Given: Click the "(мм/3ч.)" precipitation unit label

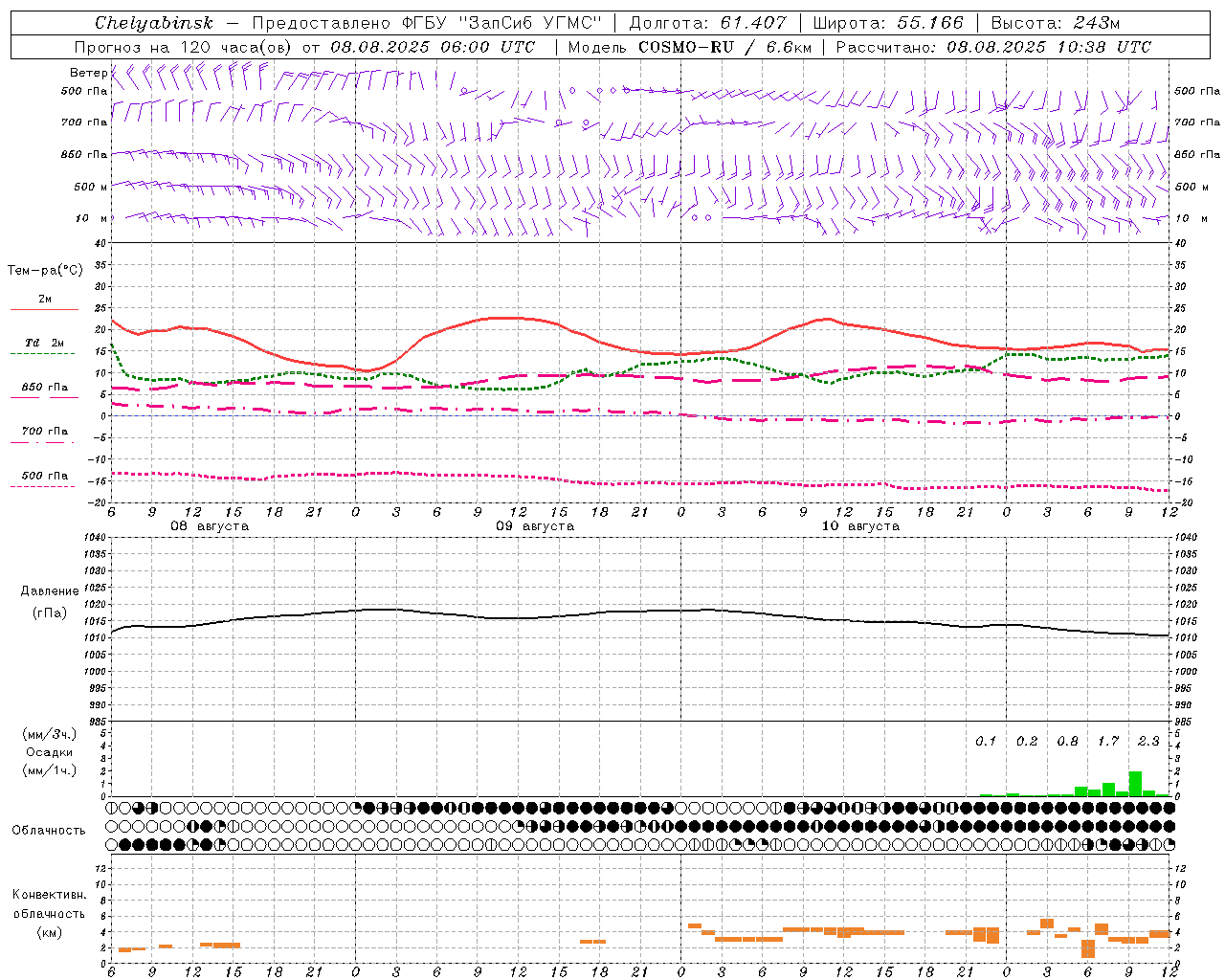Looking at the screenshot, I should 50,734.
